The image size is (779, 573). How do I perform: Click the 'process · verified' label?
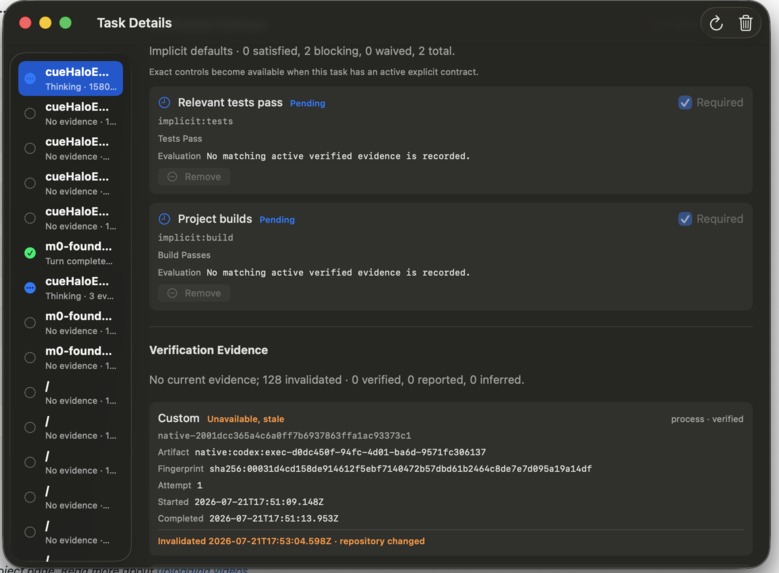pos(707,419)
